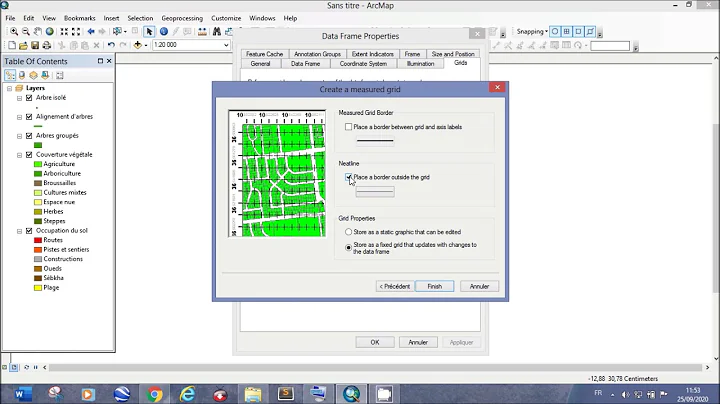
Task: Create a new map document
Action: (x=12, y=45)
